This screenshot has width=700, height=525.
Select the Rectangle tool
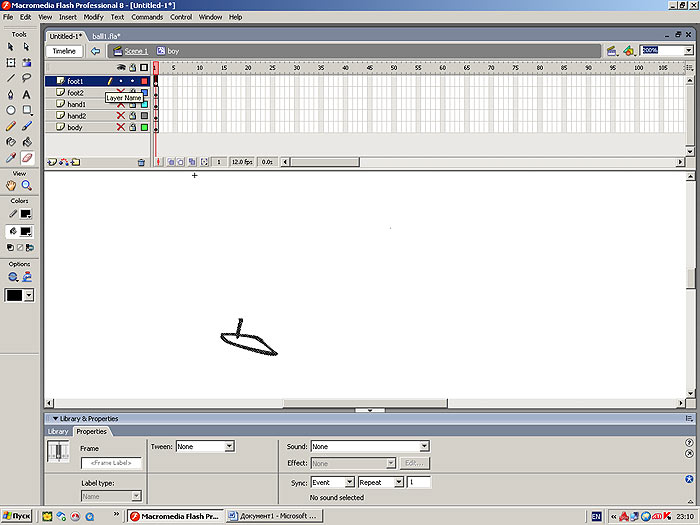pos(27,110)
